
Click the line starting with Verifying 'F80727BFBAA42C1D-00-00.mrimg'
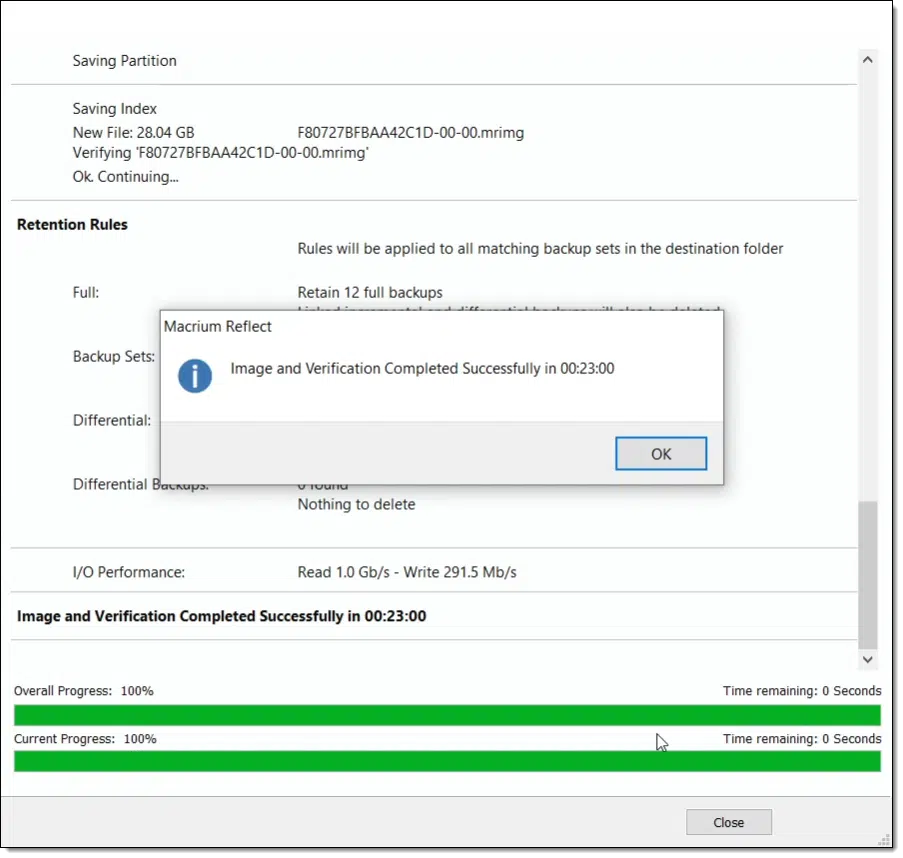[221, 153]
